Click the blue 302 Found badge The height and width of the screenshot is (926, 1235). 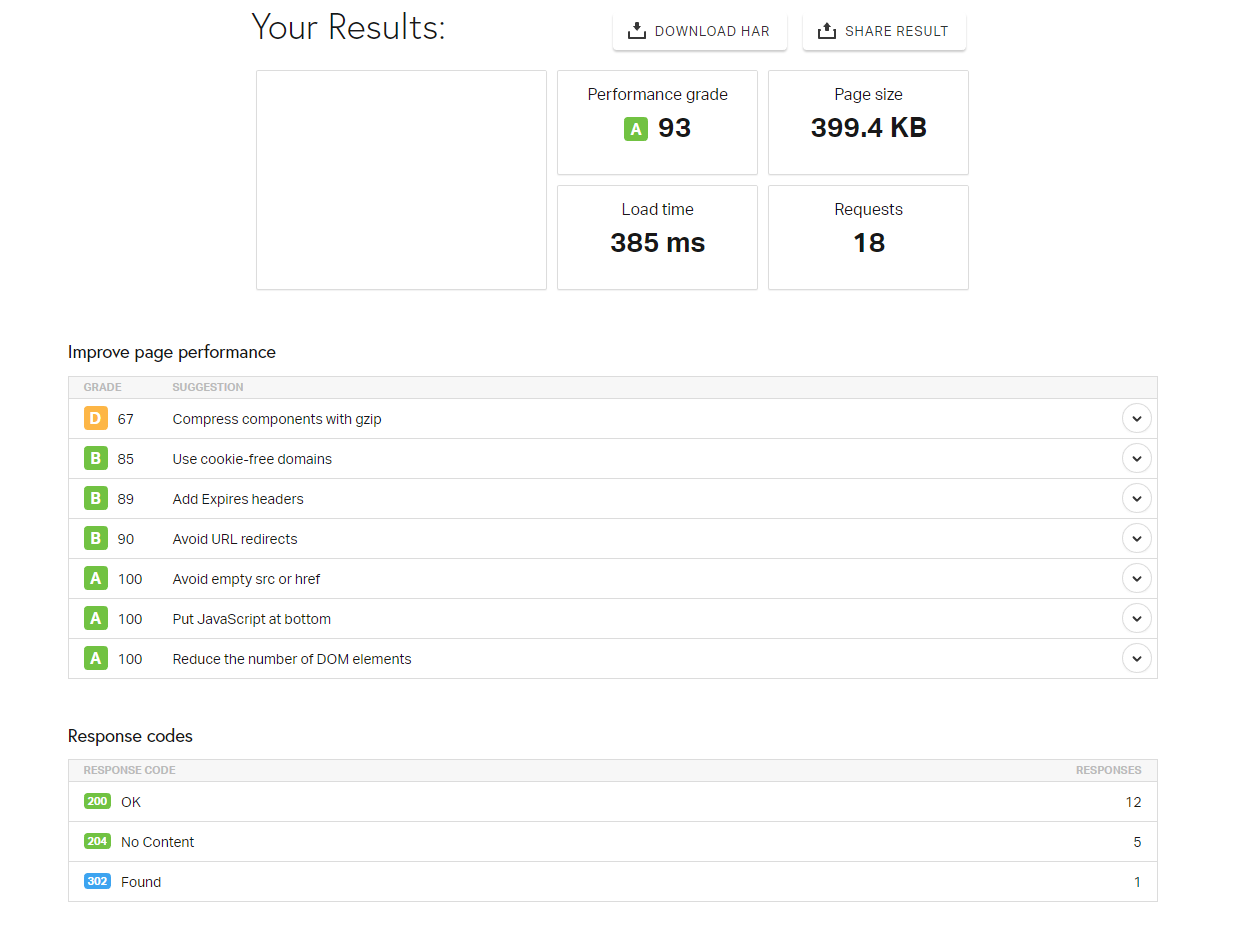[x=97, y=882]
